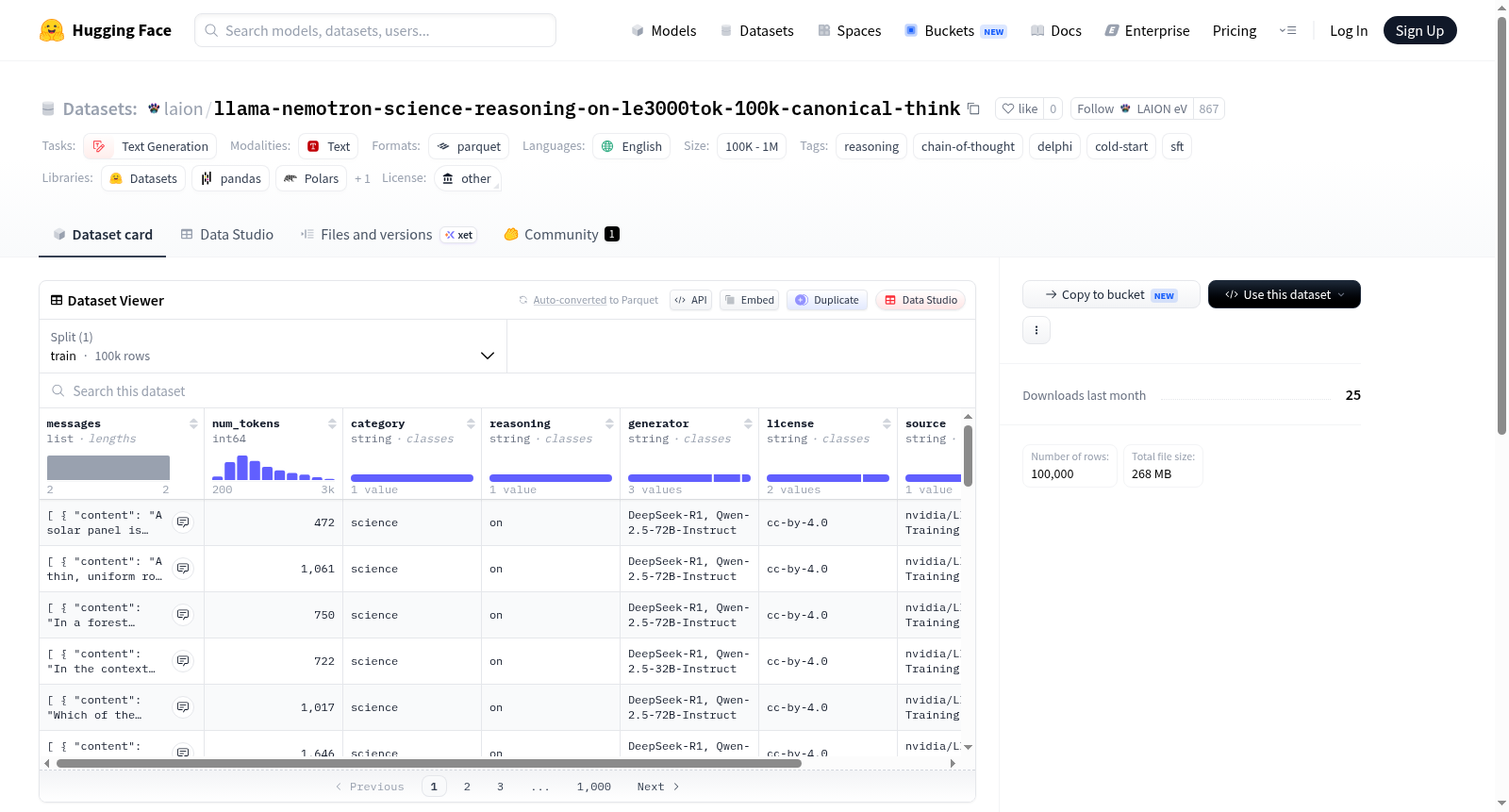Open the Pricing page
This screenshot has height=812, width=1509.
pyautogui.click(x=1235, y=31)
